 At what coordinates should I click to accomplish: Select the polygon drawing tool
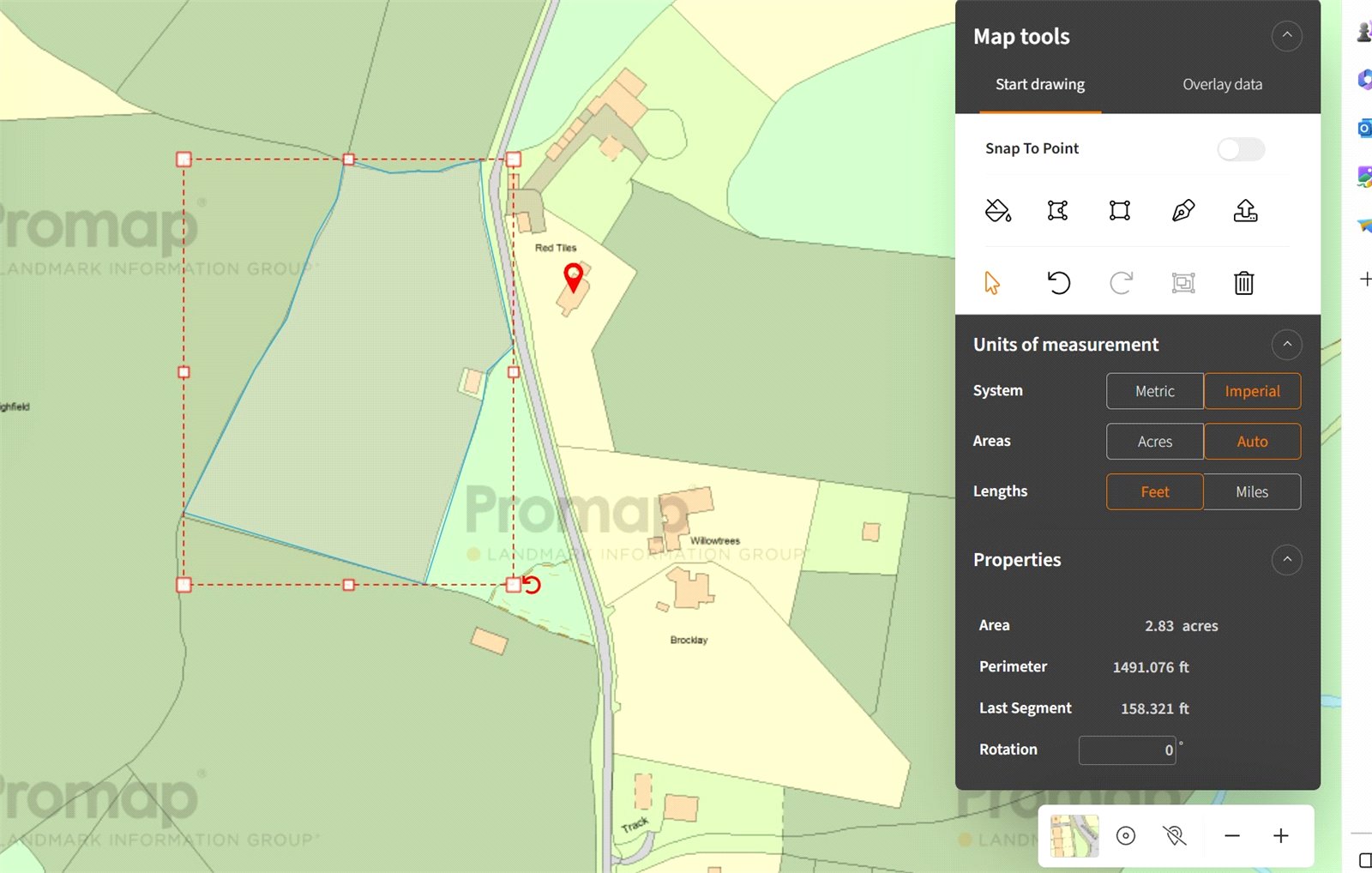tap(1057, 210)
